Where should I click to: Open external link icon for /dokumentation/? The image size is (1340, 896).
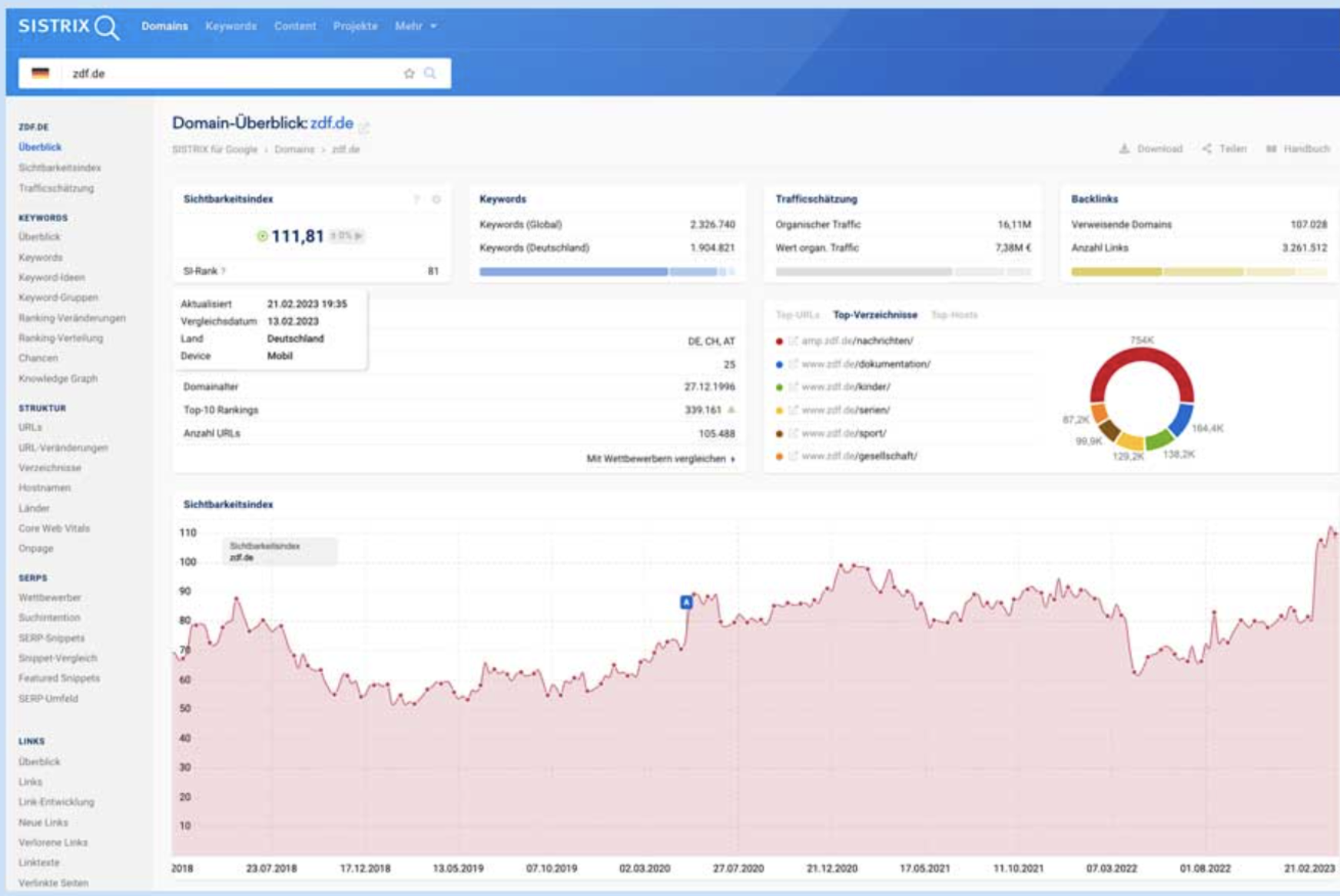793,364
